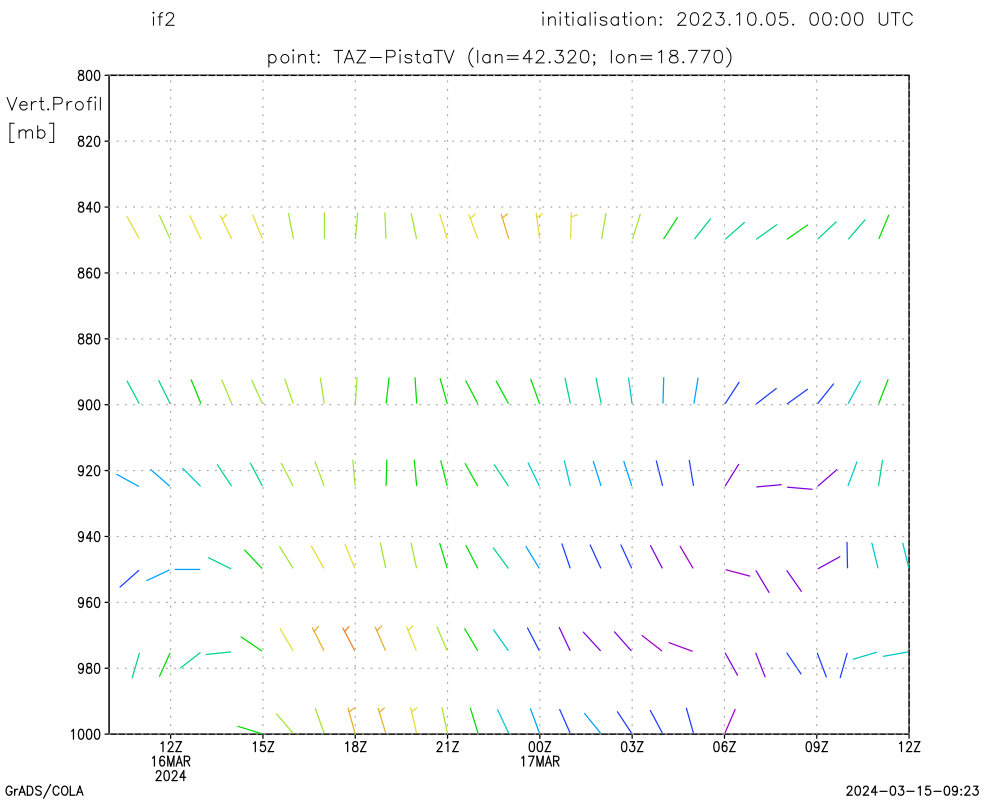This screenshot has width=1000, height=800.
Task: Click the 940 pressure tick label
Action: [89, 537]
